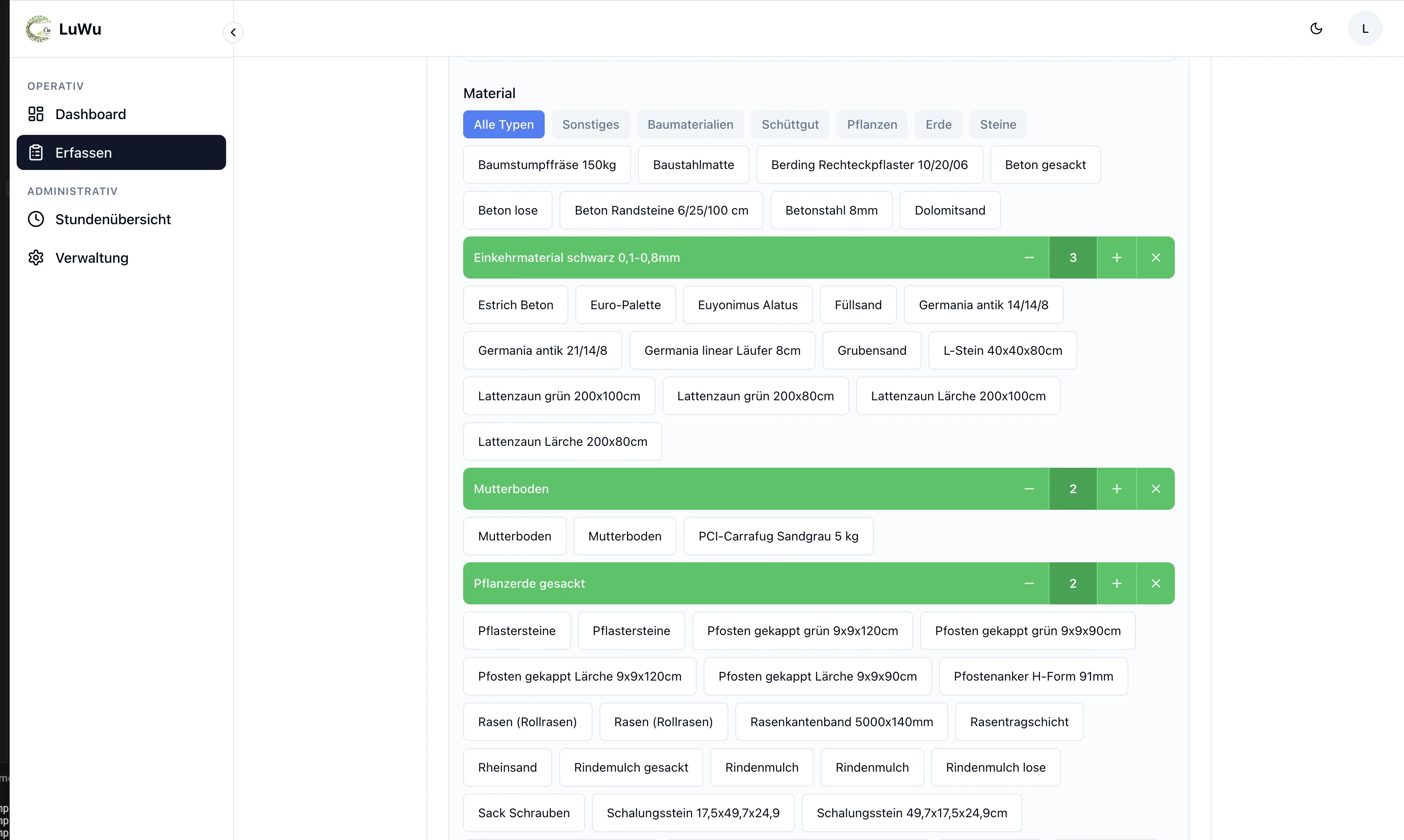Add Euro-Palette material
Viewport: 1404px width, 840px height.
pos(625,305)
